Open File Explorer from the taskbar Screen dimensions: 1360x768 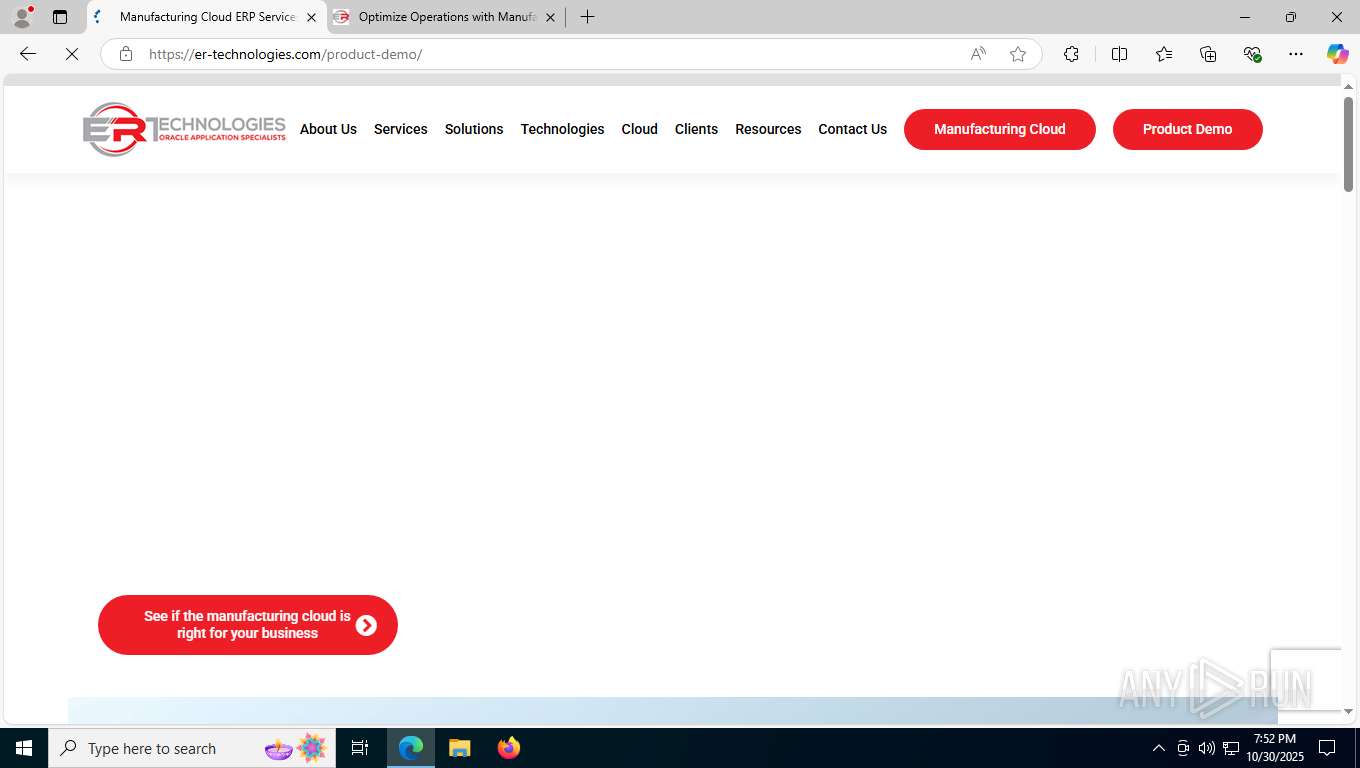pyautogui.click(x=459, y=748)
